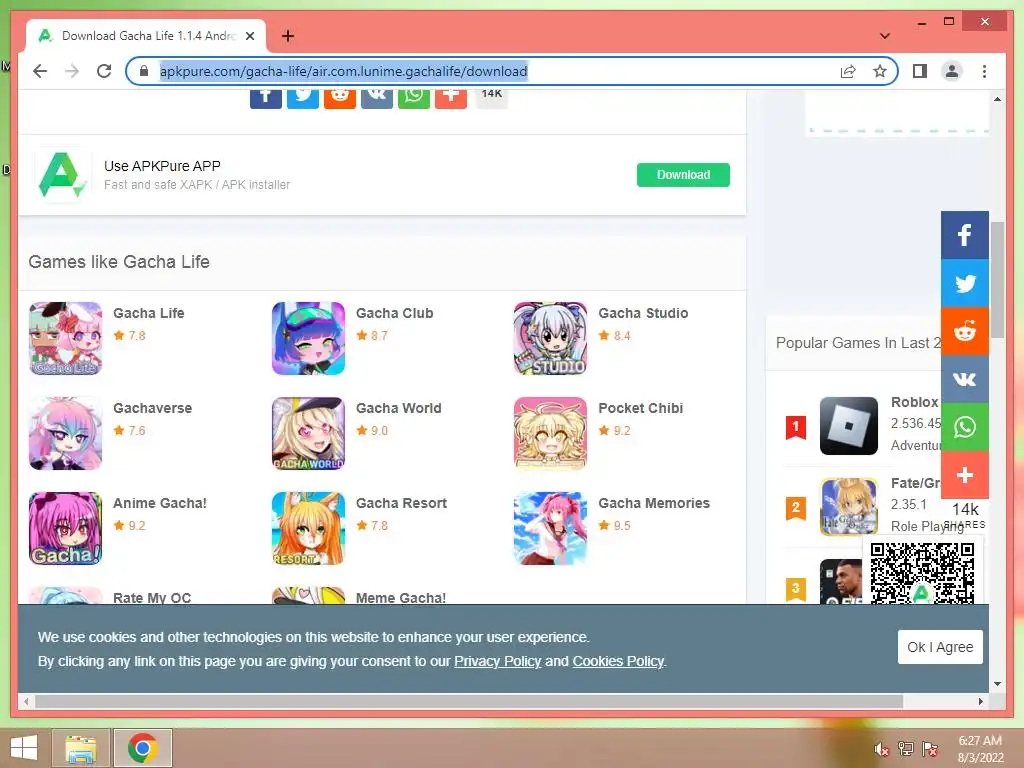Click the Chrome icon in the taskbar
1024x768 pixels.
[x=142, y=748]
